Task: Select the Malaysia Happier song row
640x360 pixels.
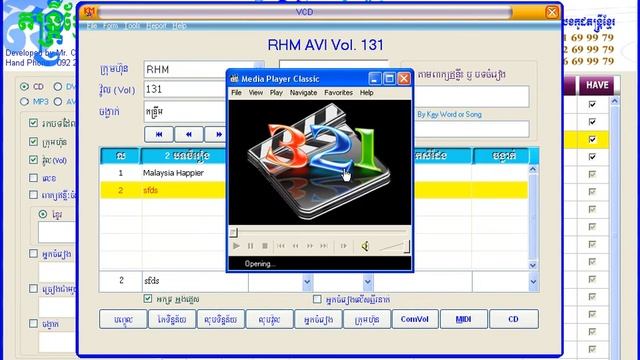Action: (x=314, y=173)
